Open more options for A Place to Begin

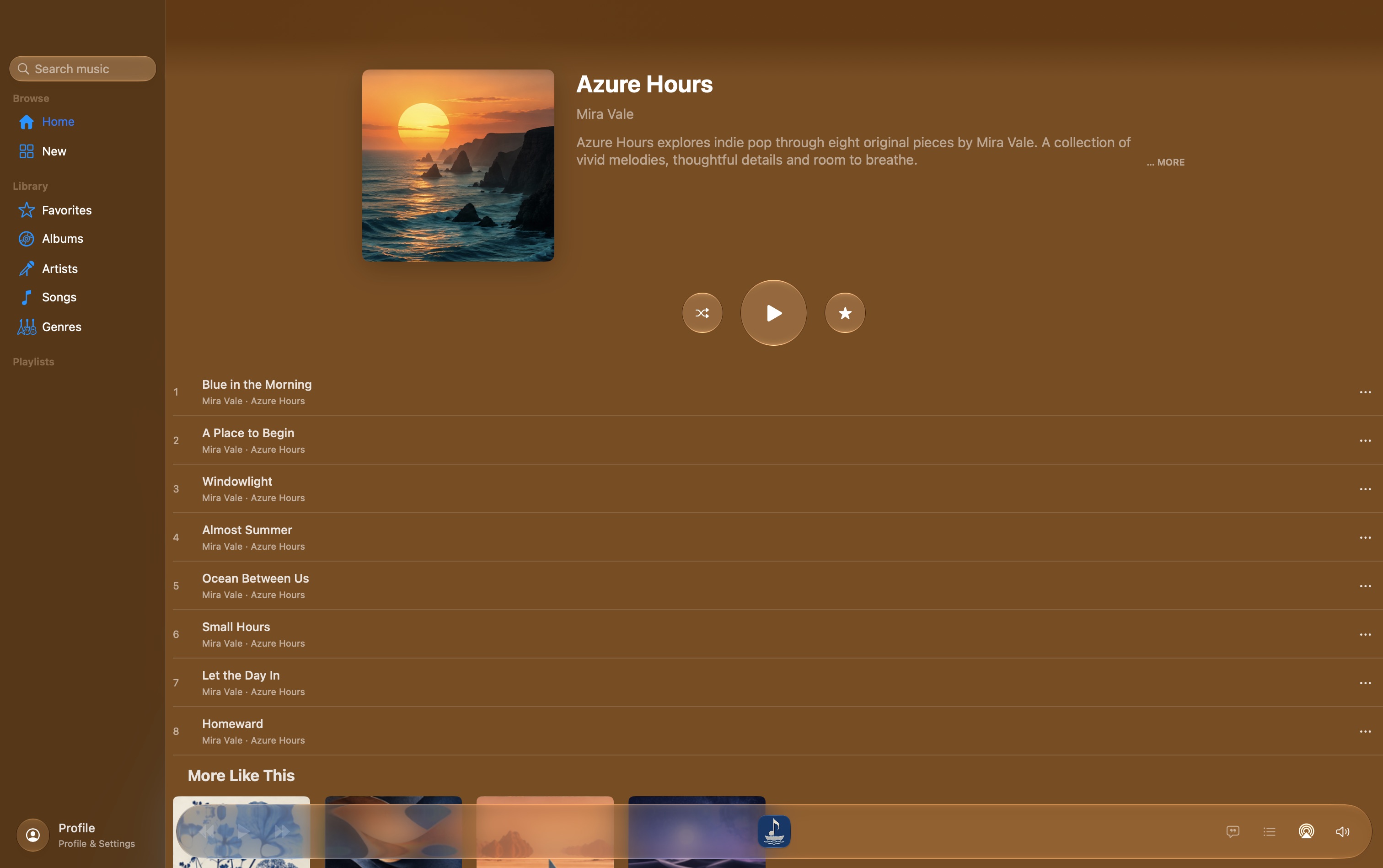click(1365, 440)
